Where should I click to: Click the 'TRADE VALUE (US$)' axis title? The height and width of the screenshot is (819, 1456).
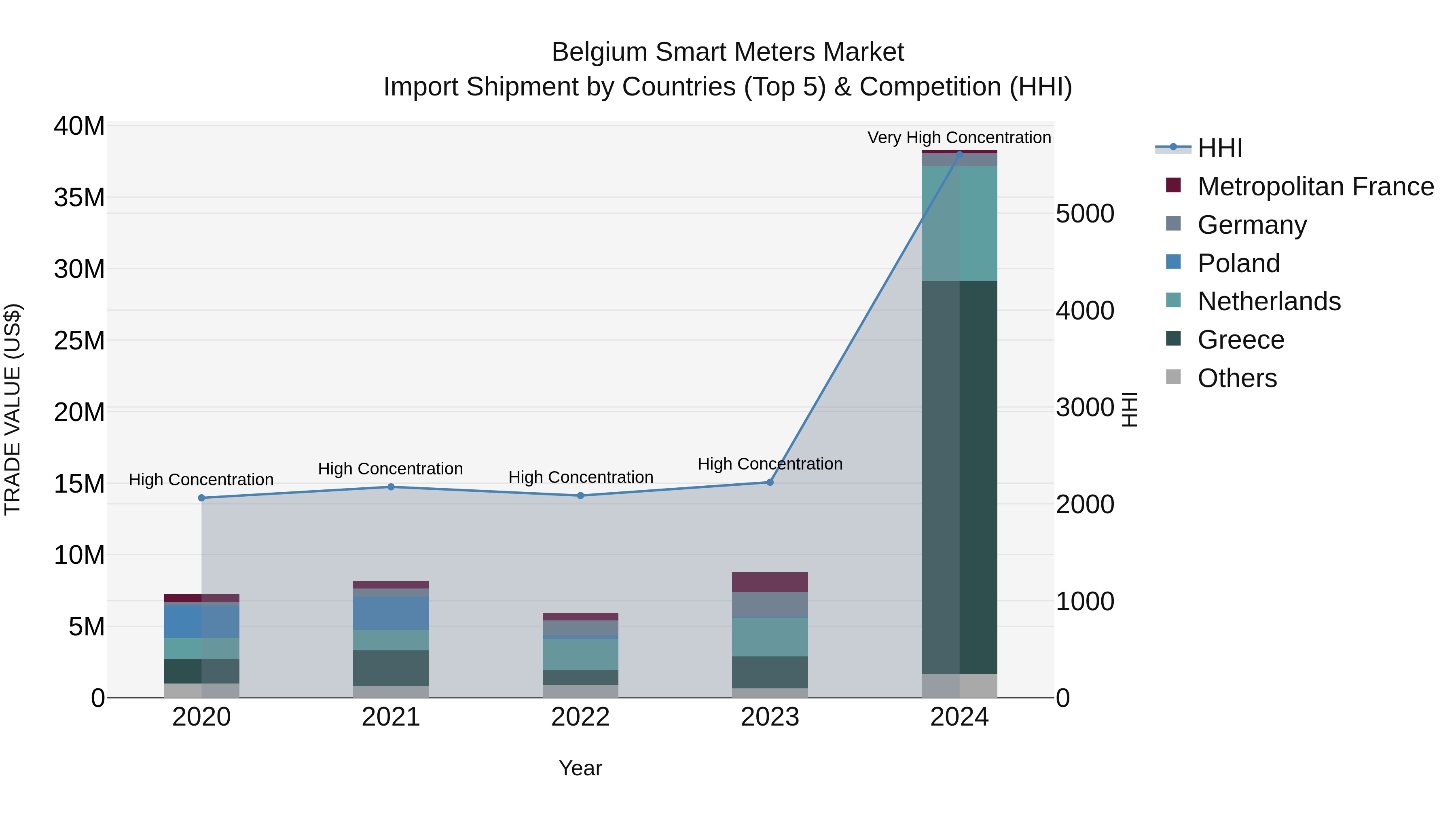(x=13, y=409)
